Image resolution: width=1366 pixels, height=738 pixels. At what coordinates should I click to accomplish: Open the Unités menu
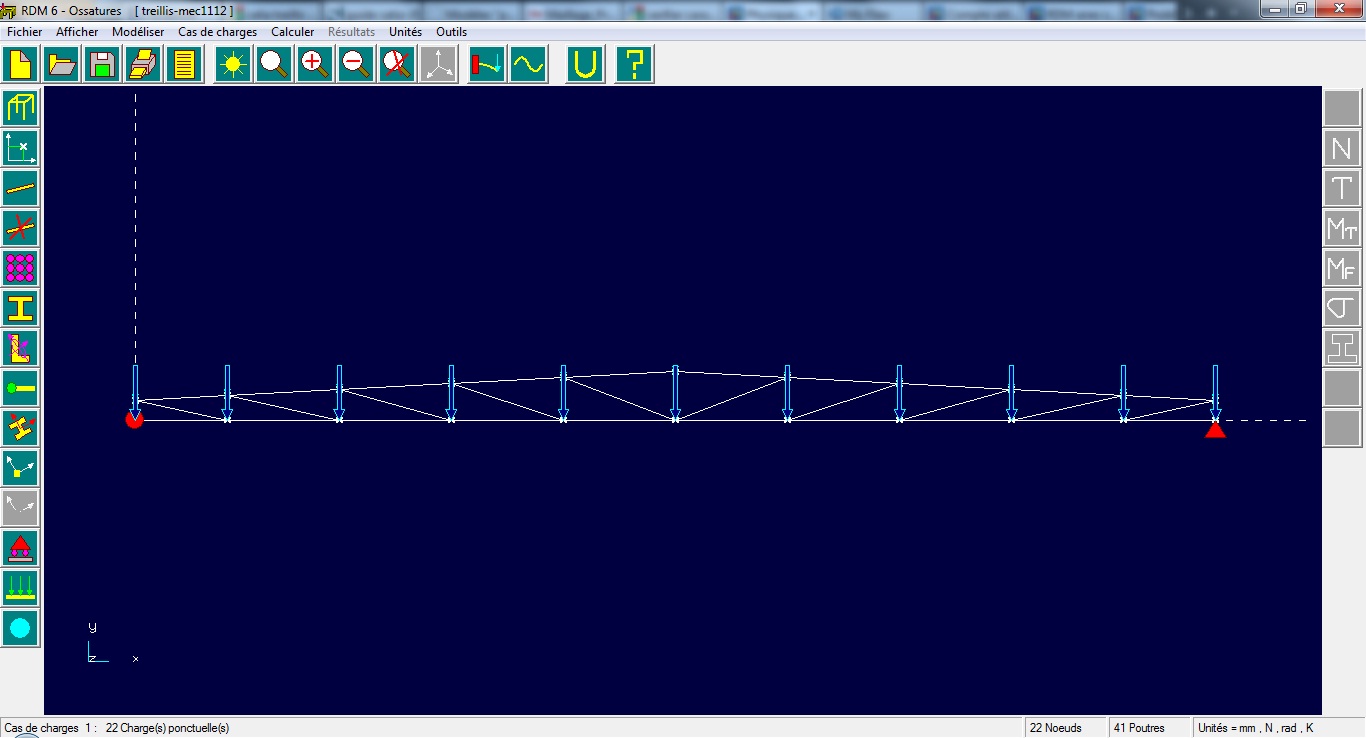[405, 32]
